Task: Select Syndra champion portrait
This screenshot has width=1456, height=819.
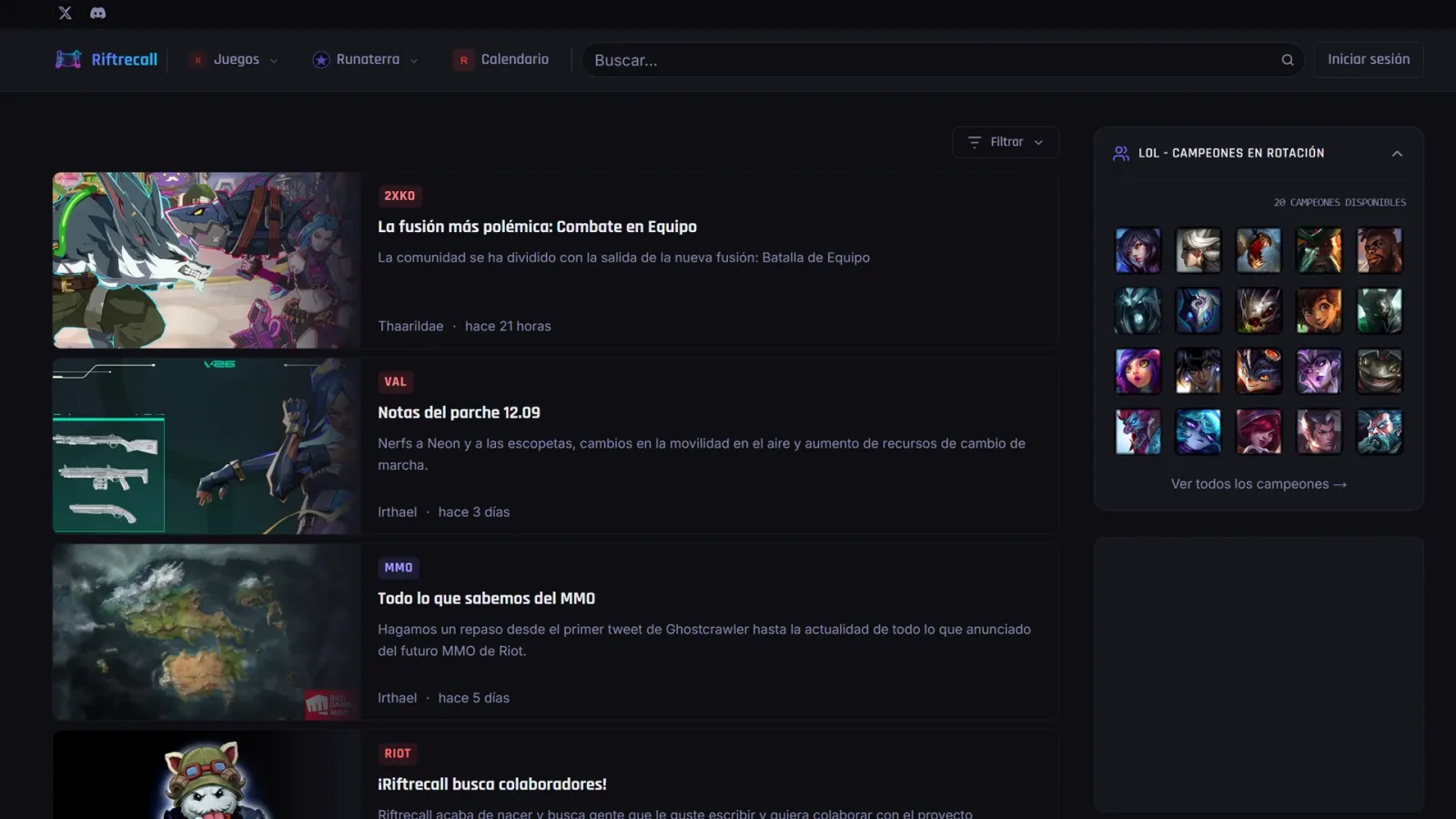Action: click(x=1319, y=371)
